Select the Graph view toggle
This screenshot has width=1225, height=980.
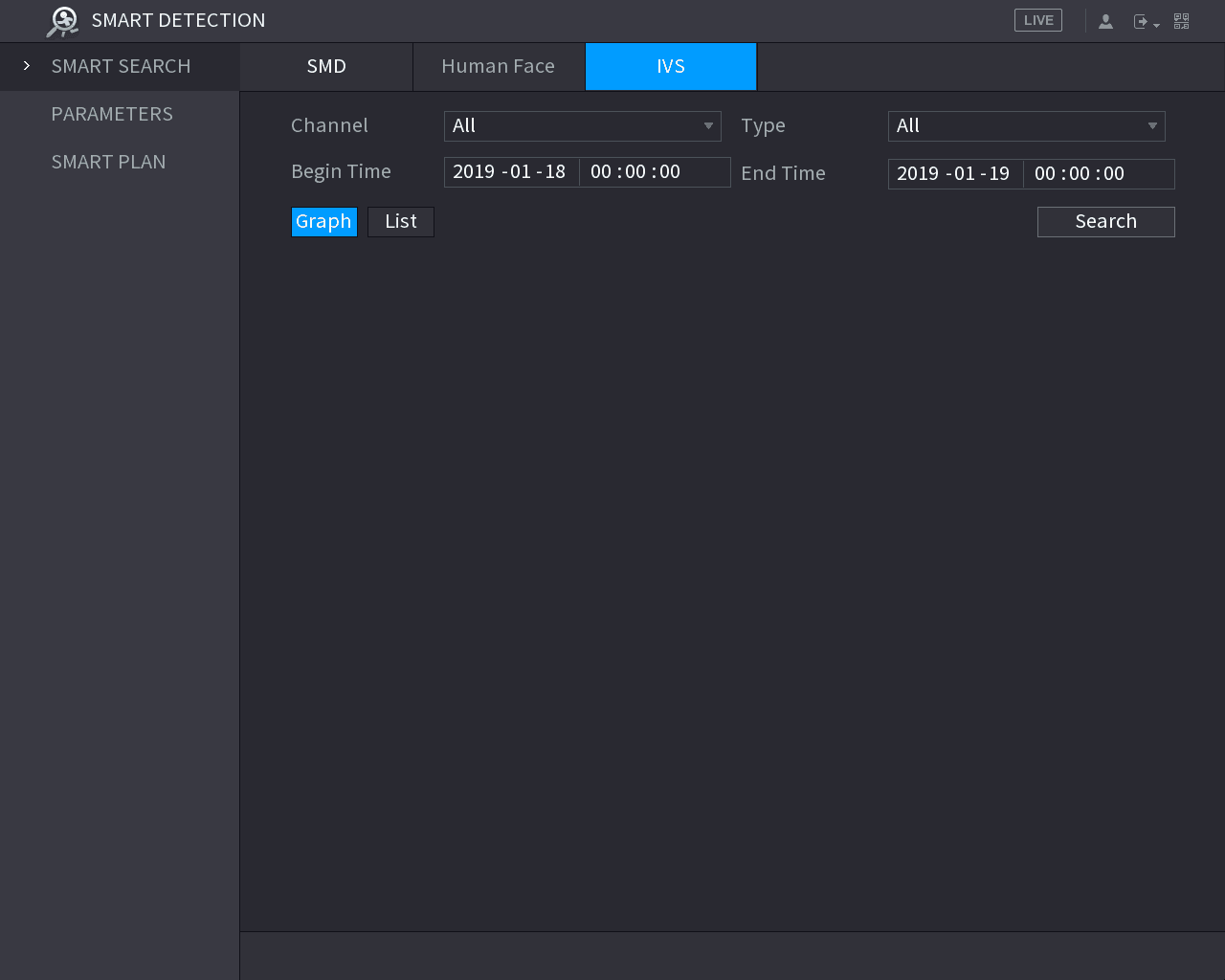pyautogui.click(x=324, y=222)
